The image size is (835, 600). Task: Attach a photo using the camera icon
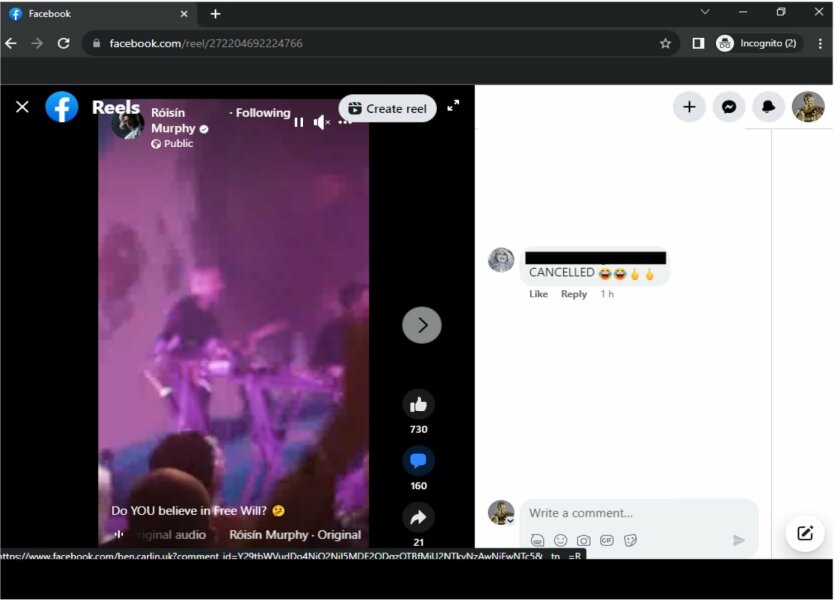583,541
